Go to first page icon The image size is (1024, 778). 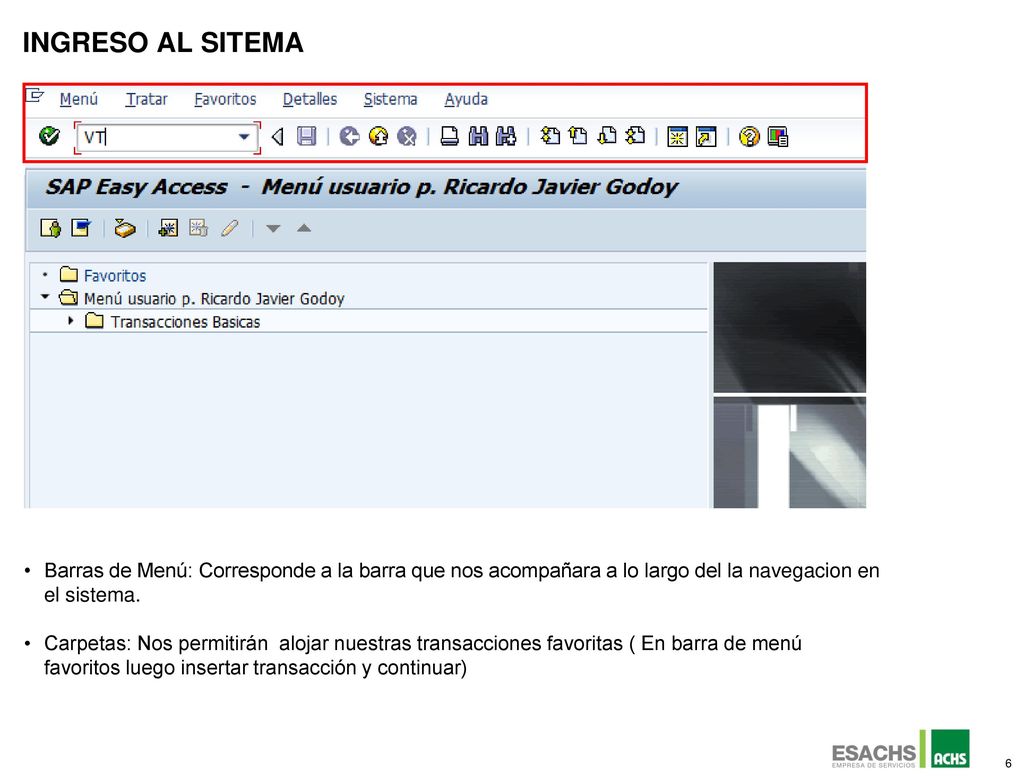tap(551, 136)
